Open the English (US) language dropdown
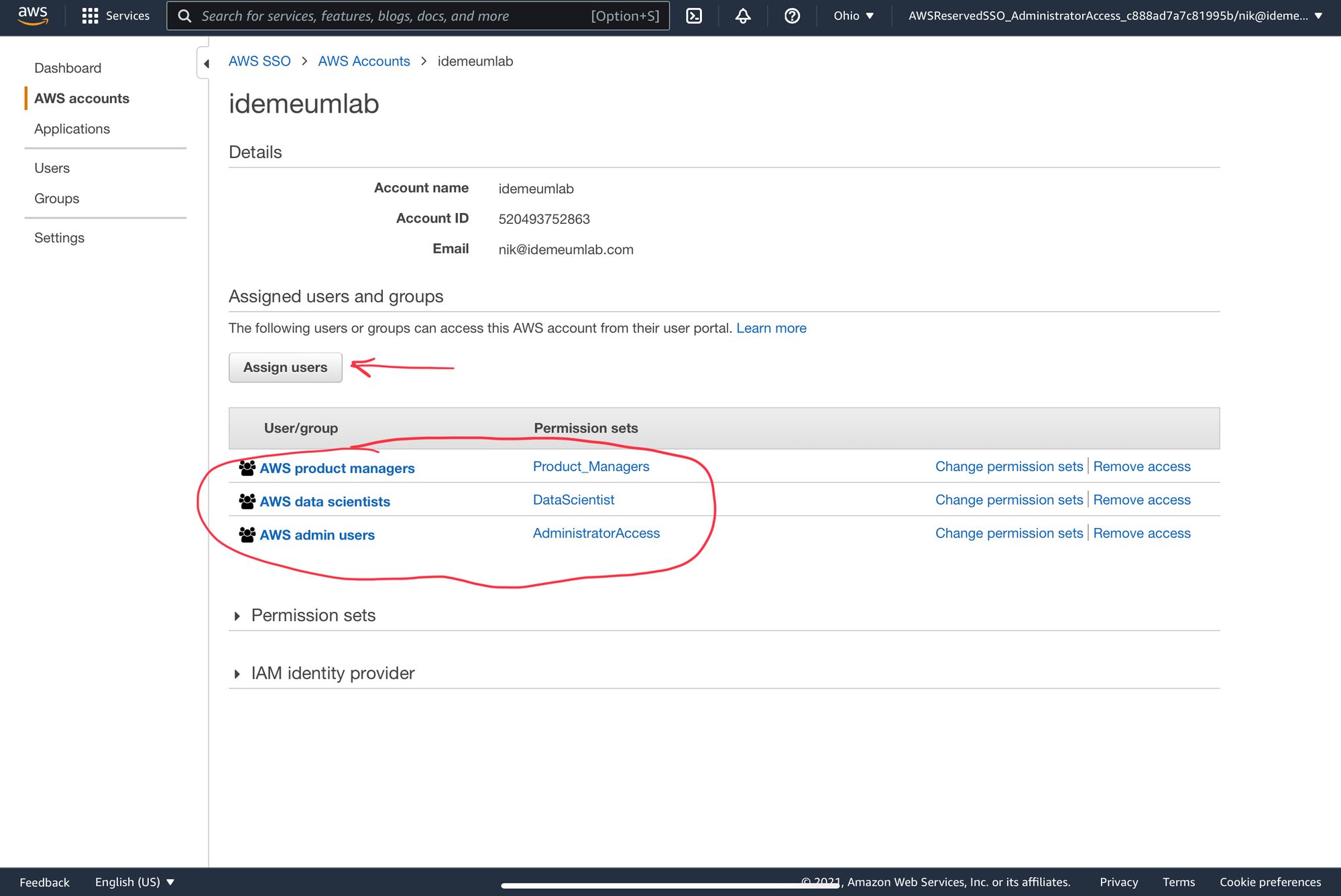The image size is (1341, 896). coord(134,882)
